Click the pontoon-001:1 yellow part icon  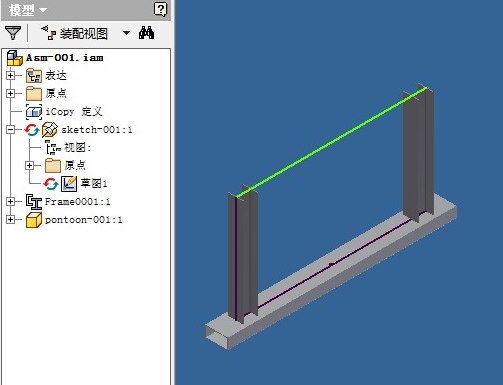tap(34, 220)
